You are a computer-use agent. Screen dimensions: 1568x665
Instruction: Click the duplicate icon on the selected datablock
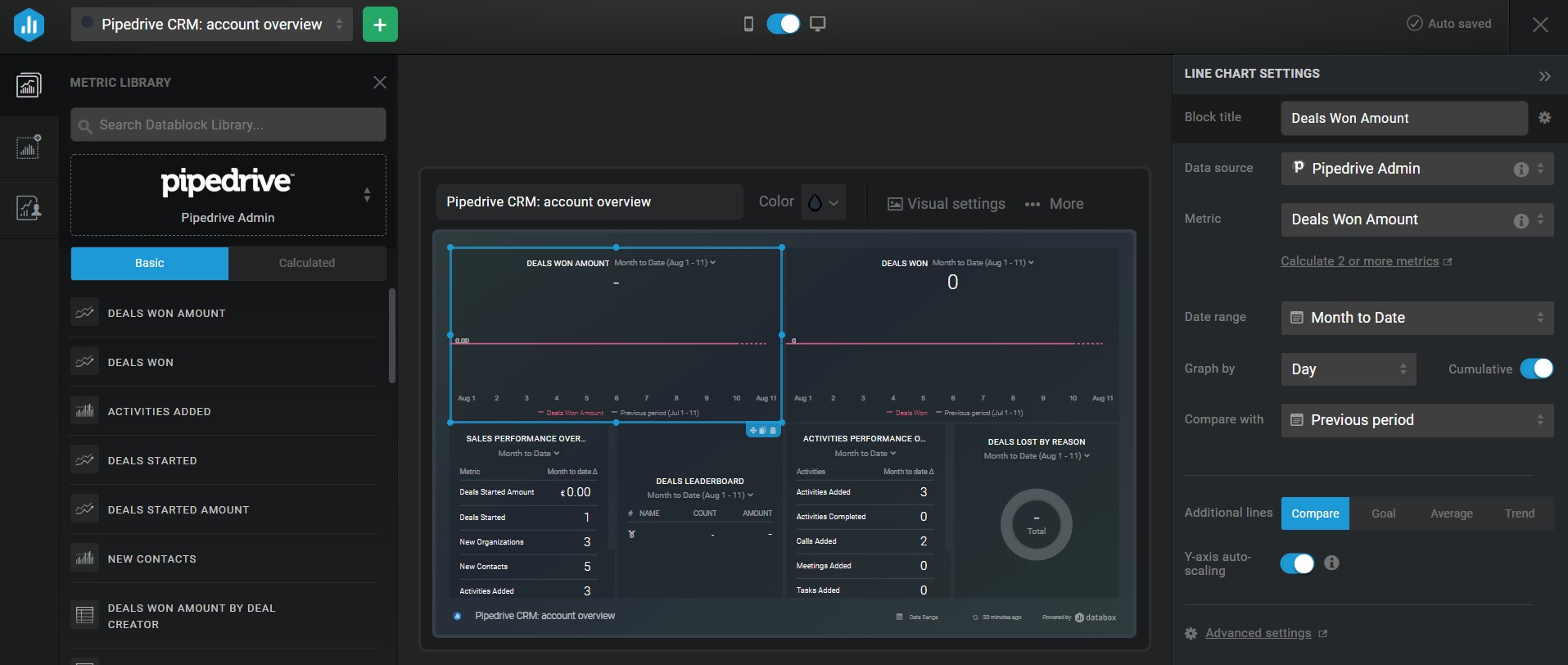pyautogui.click(x=762, y=431)
